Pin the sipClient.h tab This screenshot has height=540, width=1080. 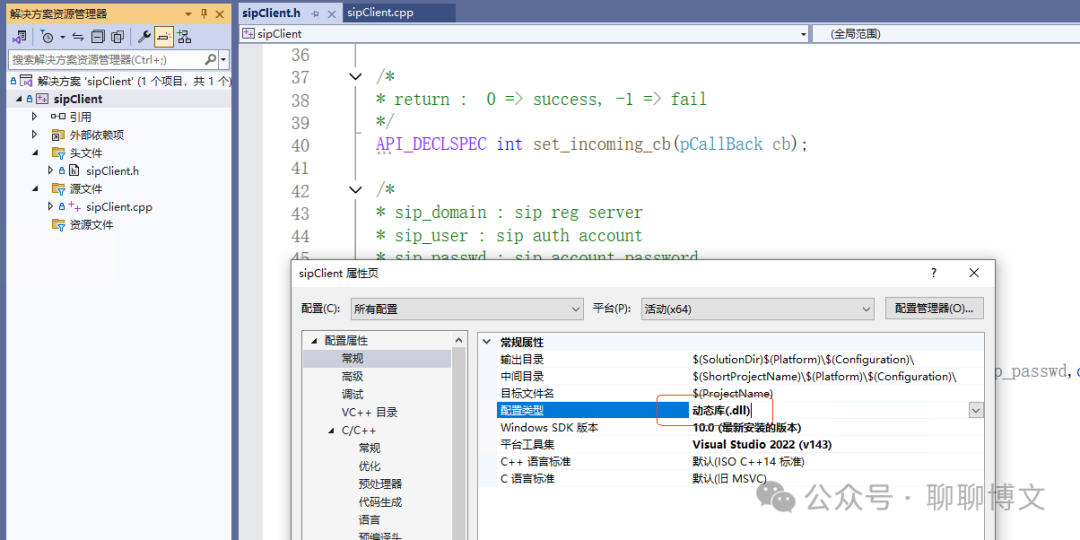pos(315,13)
